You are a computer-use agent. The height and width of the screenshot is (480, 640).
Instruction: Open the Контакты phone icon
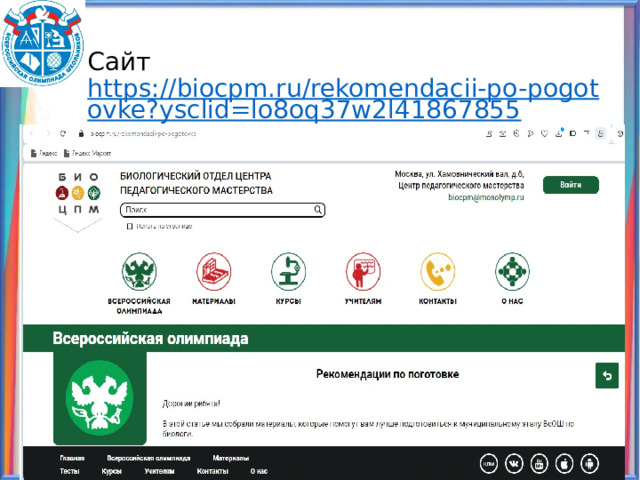438,271
